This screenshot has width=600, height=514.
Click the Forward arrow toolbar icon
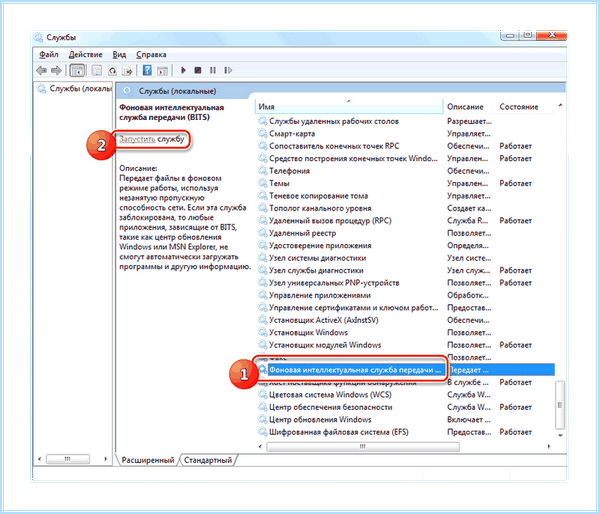tap(56, 70)
